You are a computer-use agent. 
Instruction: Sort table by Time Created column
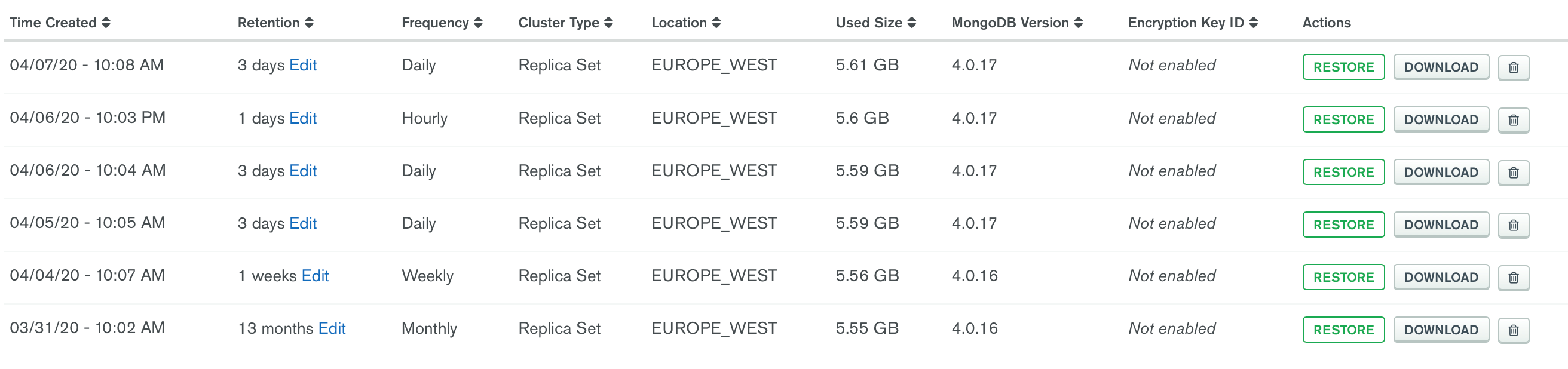pos(60,23)
